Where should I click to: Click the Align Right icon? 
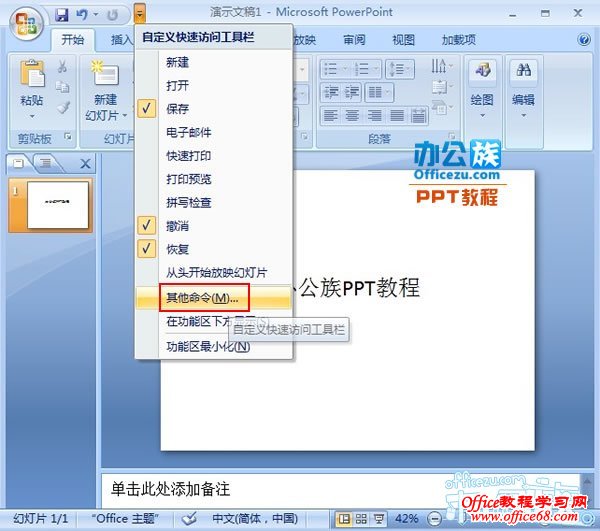click(x=375, y=115)
